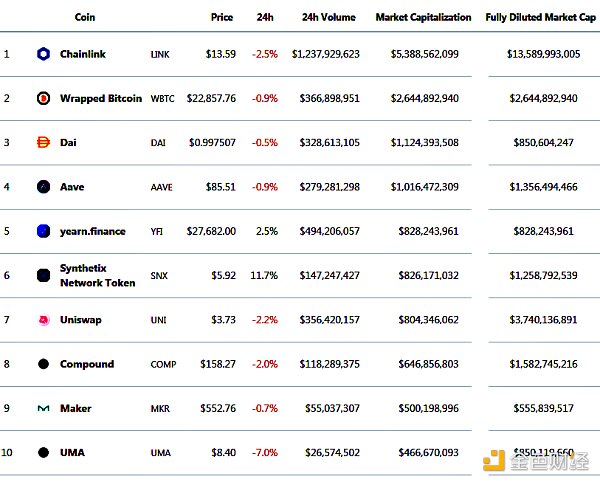This screenshot has height=482, width=600.
Task: Click the yearn.finance logo icon
Action: click(x=43, y=231)
